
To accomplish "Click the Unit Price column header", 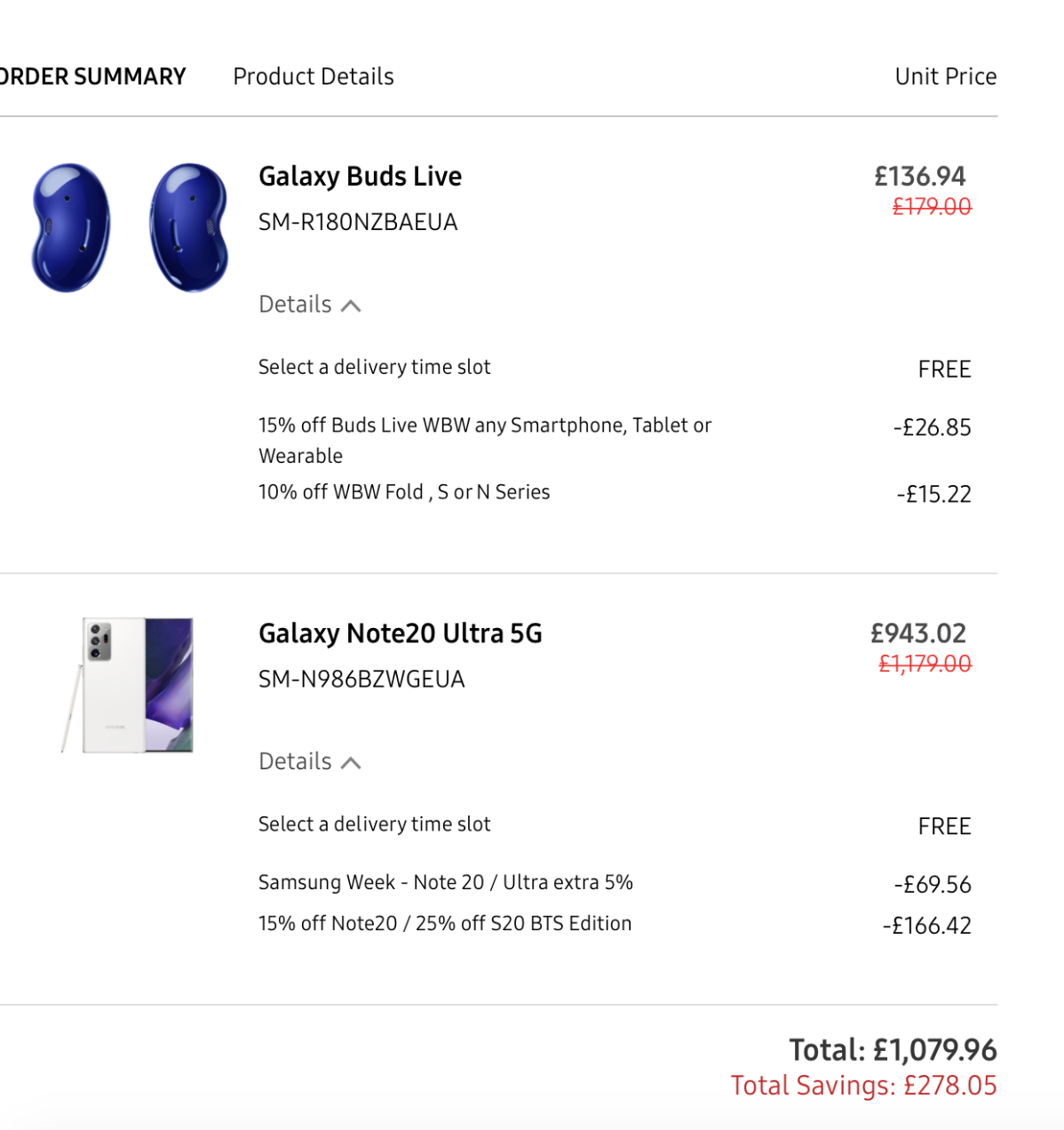I will pos(945,76).
